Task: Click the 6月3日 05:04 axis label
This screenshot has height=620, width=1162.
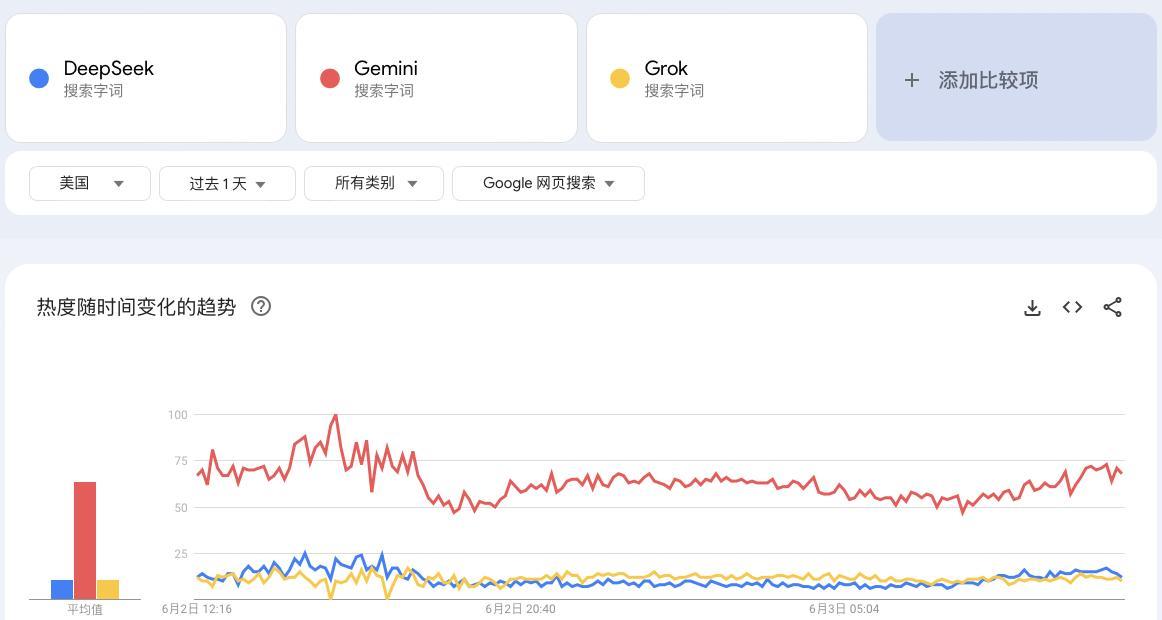Action: pos(844,609)
